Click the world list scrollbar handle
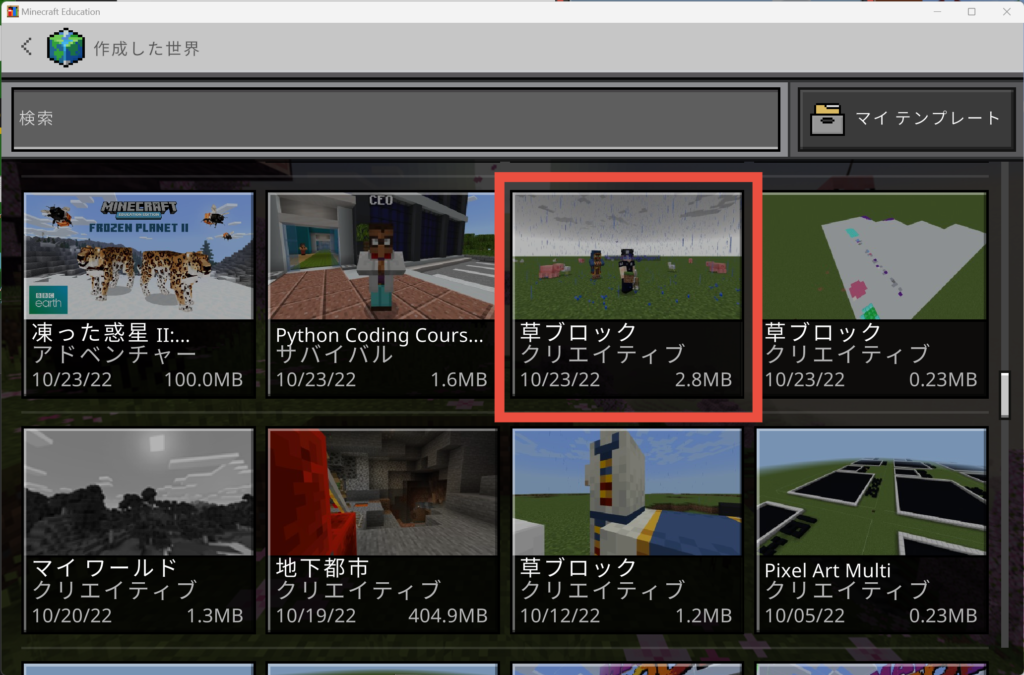 [1007, 394]
